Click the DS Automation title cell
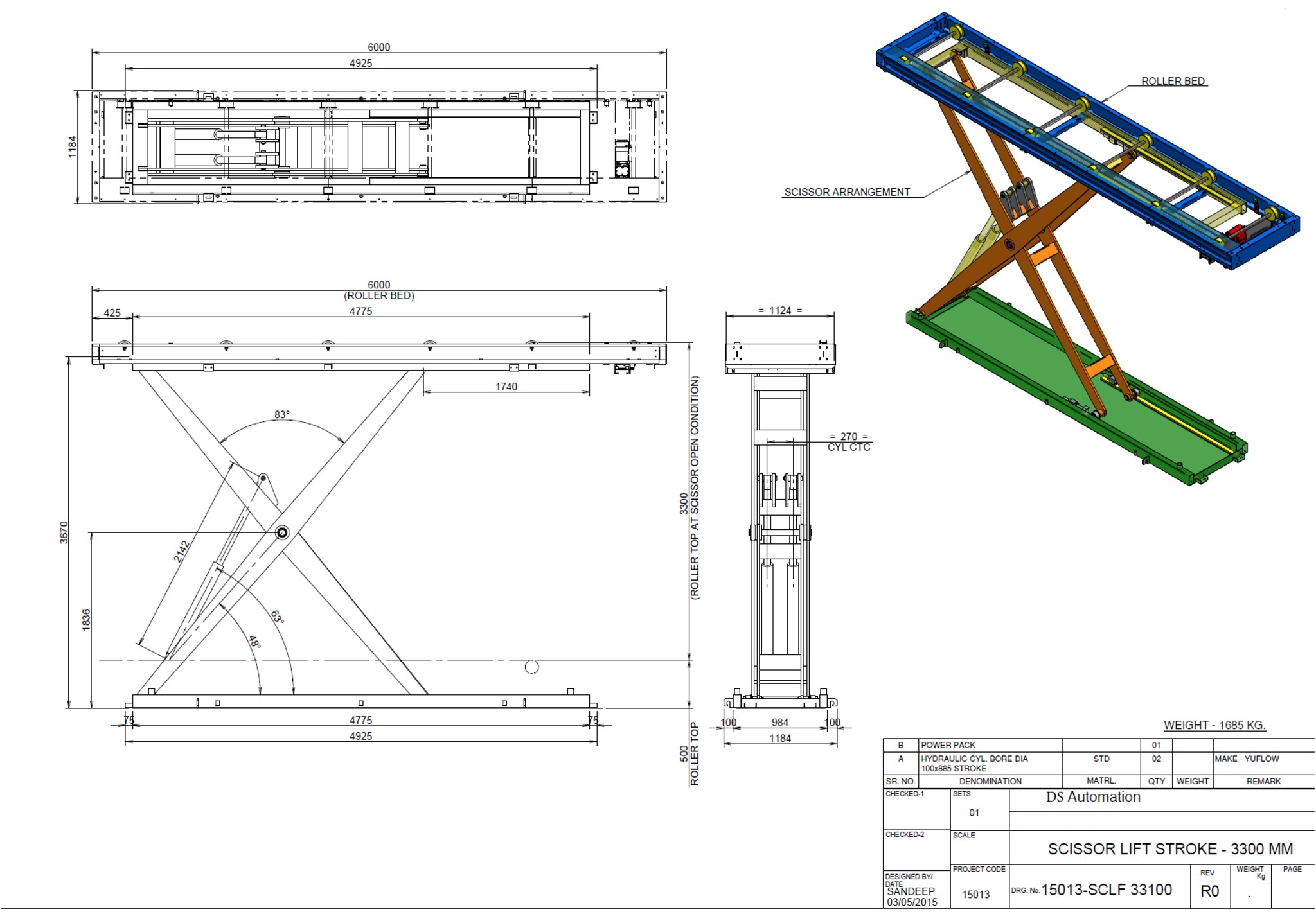The height and width of the screenshot is (912, 1316). (x=1093, y=797)
